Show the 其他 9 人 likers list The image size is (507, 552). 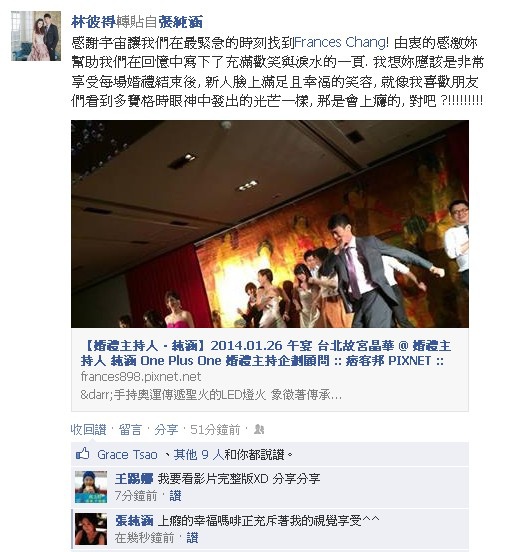point(199,454)
